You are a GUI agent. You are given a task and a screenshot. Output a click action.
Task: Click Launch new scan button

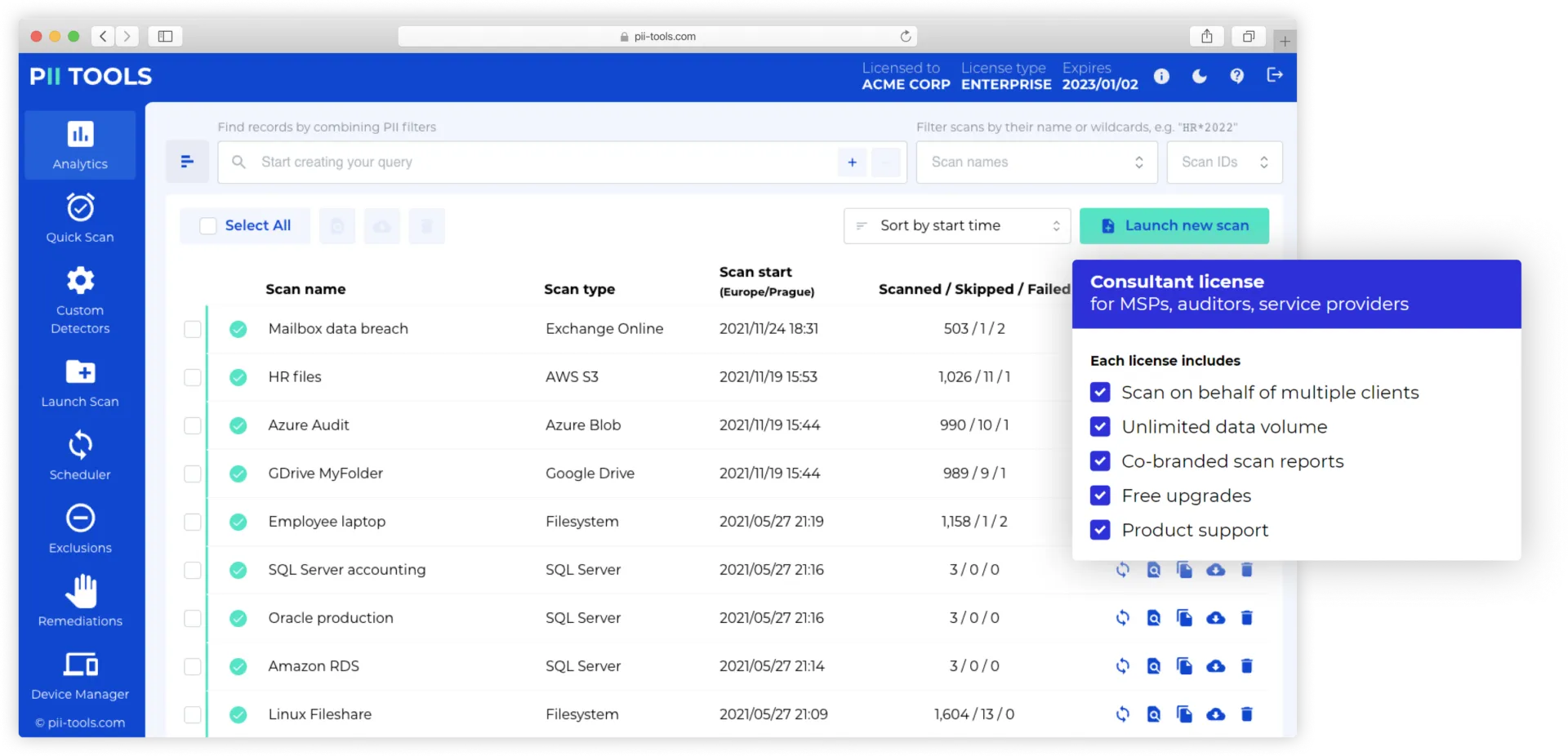pyautogui.click(x=1174, y=225)
